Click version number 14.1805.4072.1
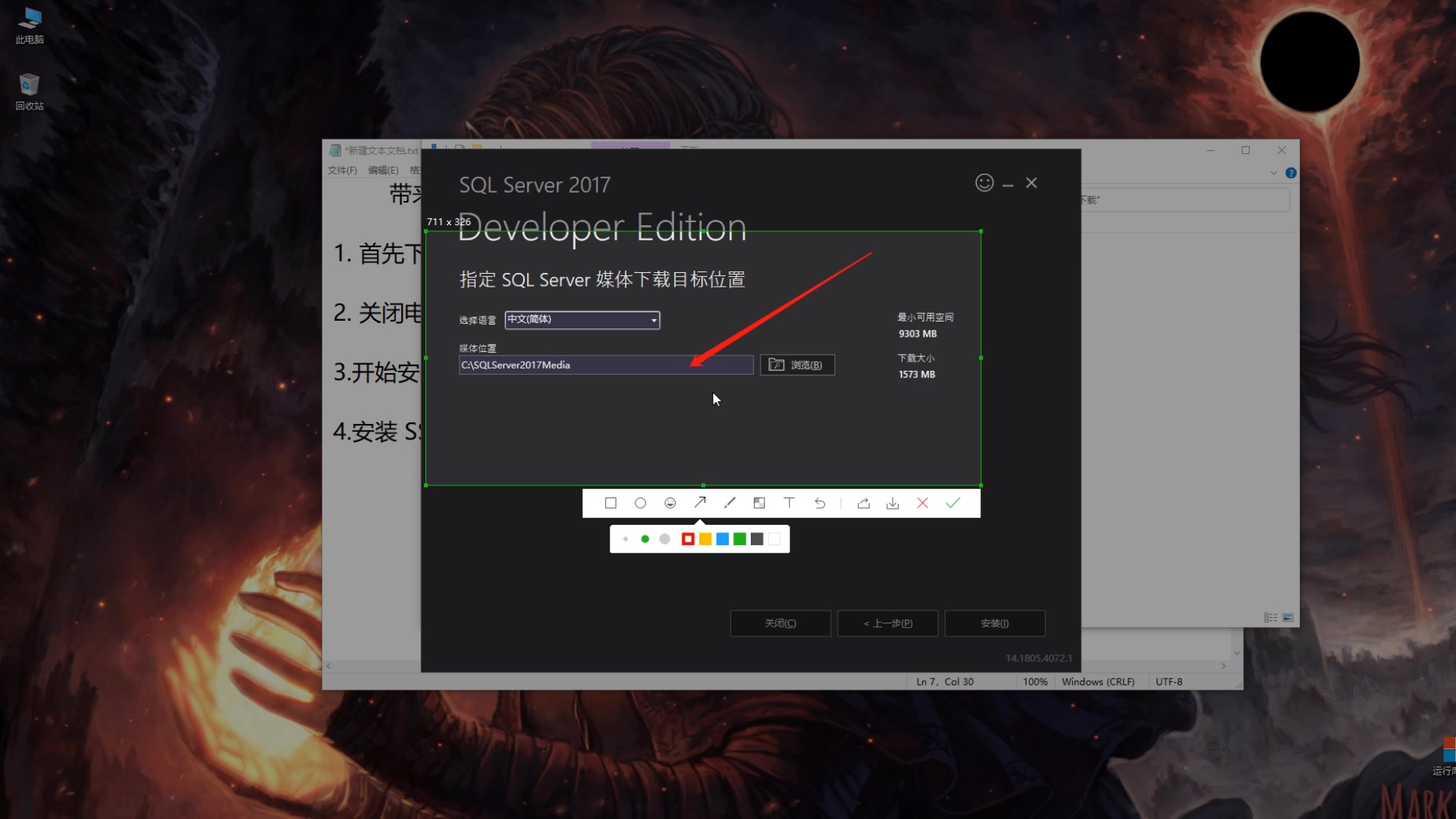Screen dimensions: 1456x819 point(1039,658)
